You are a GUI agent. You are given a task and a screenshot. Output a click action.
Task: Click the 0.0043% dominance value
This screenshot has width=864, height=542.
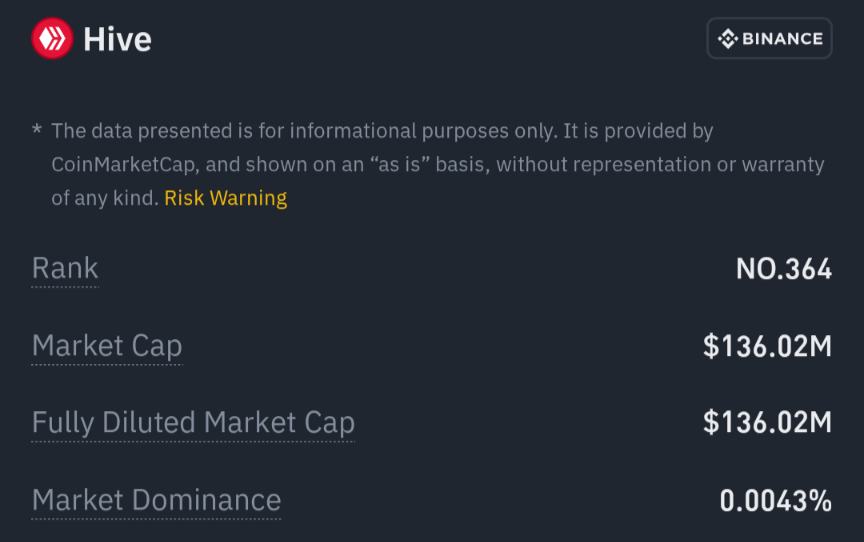click(x=776, y=501)
